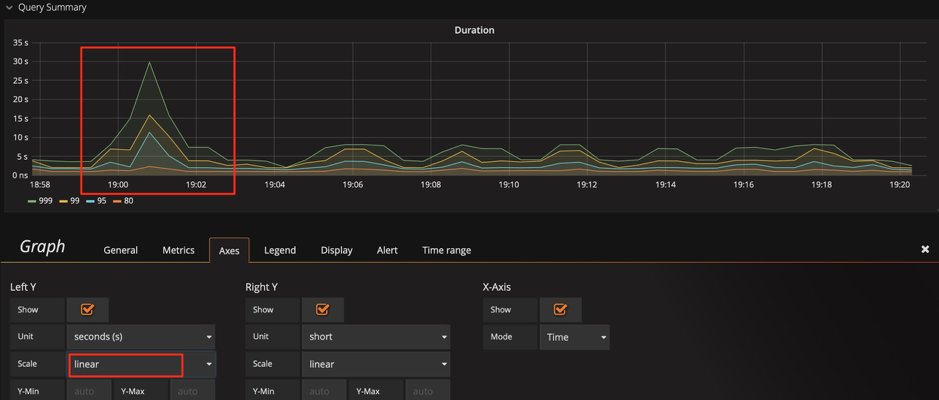Toggle the 999 series legend color
The width and height of the screenshot is (939, 400).
coord(32,201)
